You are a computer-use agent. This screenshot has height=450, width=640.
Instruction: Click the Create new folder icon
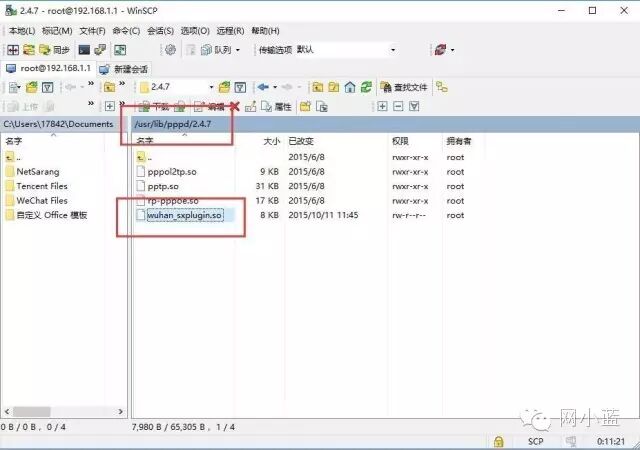[x=305, y=107]
